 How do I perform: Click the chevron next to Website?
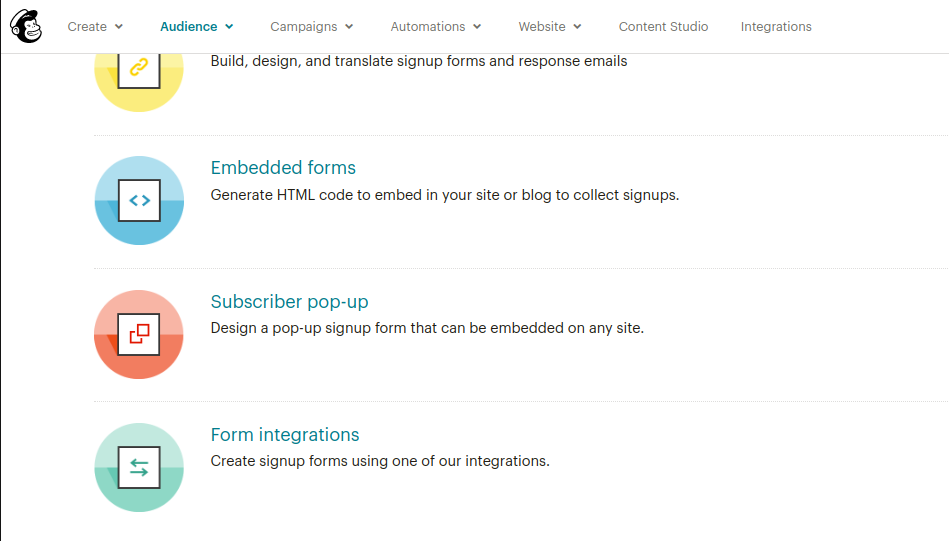tap(577, 27)
